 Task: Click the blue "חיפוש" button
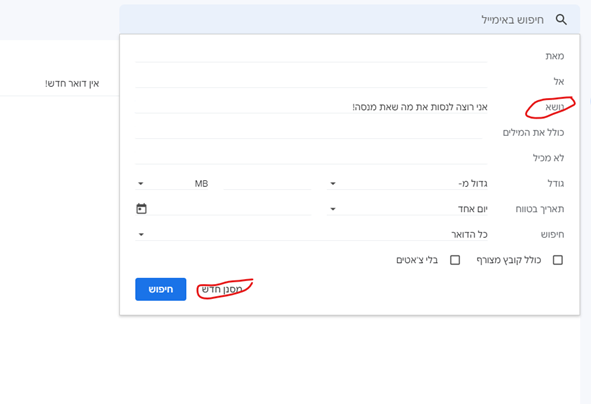161,289
